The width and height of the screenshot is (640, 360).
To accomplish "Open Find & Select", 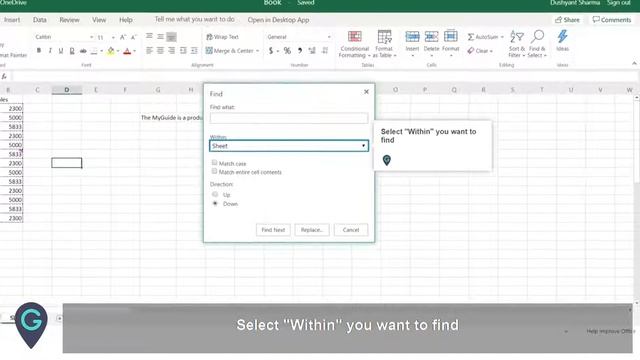I will coord(537,44).
